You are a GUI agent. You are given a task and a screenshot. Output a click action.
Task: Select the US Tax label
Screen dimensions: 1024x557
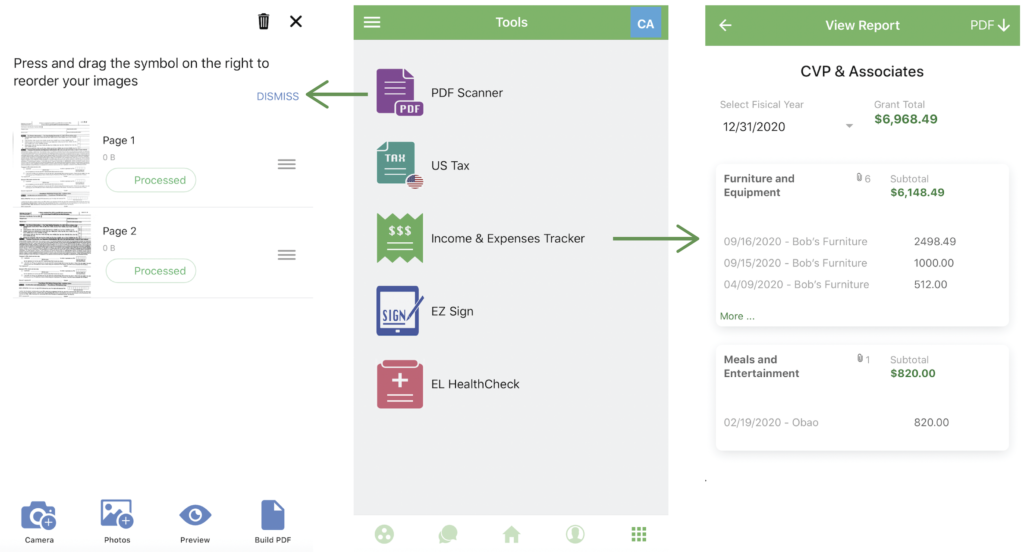click(x=450, y=166)
